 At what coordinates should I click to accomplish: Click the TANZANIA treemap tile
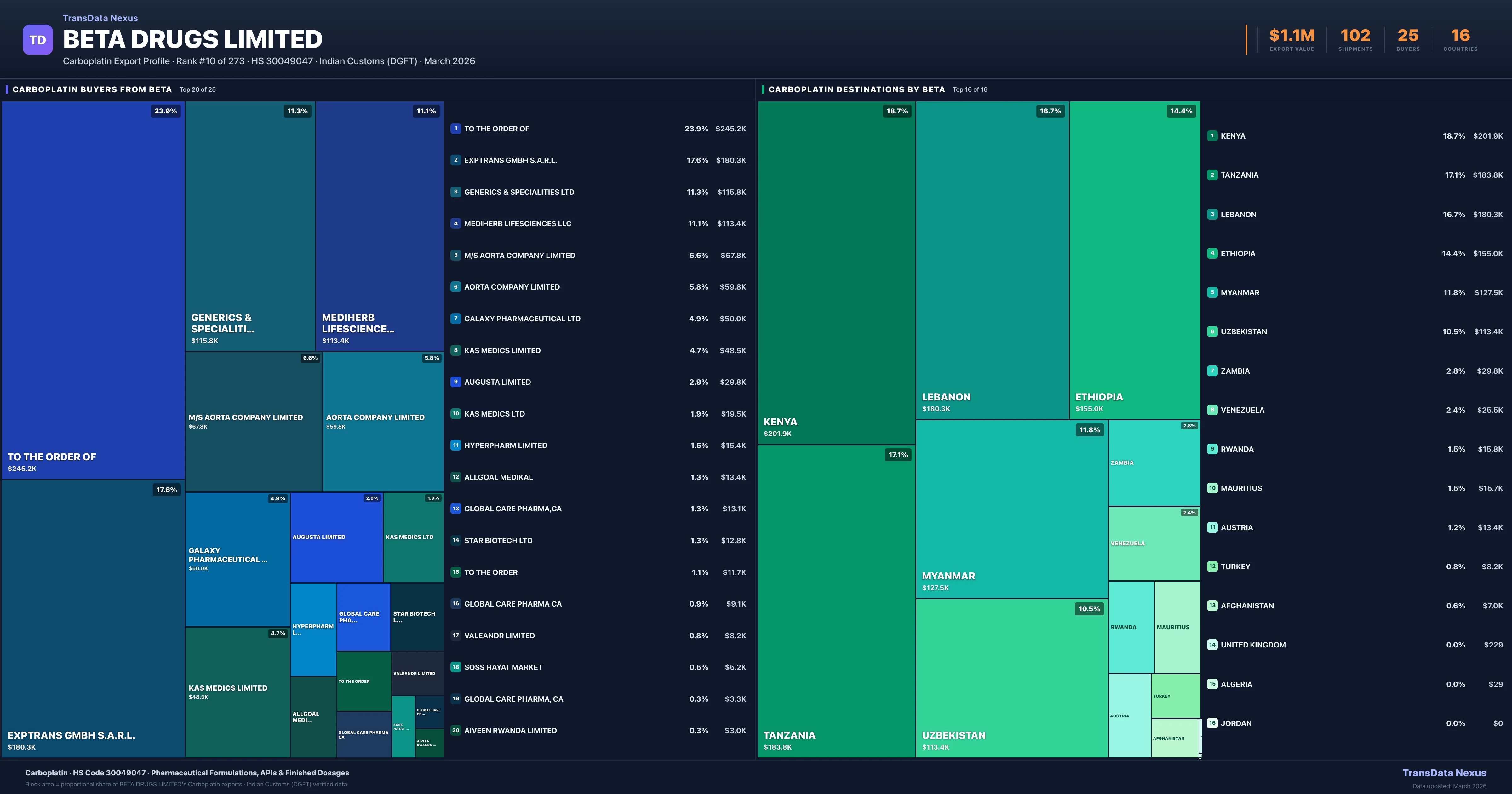[836, 601]
